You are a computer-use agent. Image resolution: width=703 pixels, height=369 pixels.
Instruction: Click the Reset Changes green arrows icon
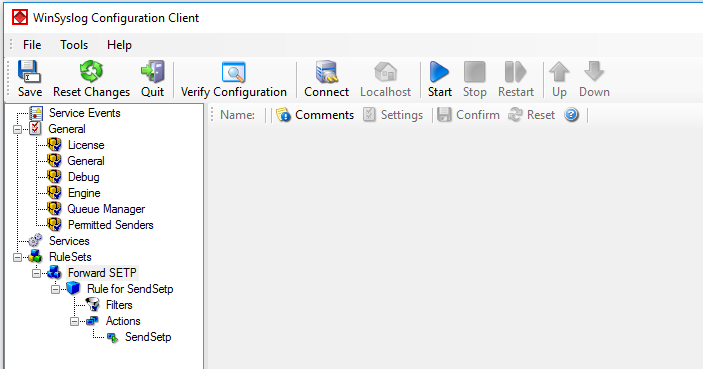point(91,72)
